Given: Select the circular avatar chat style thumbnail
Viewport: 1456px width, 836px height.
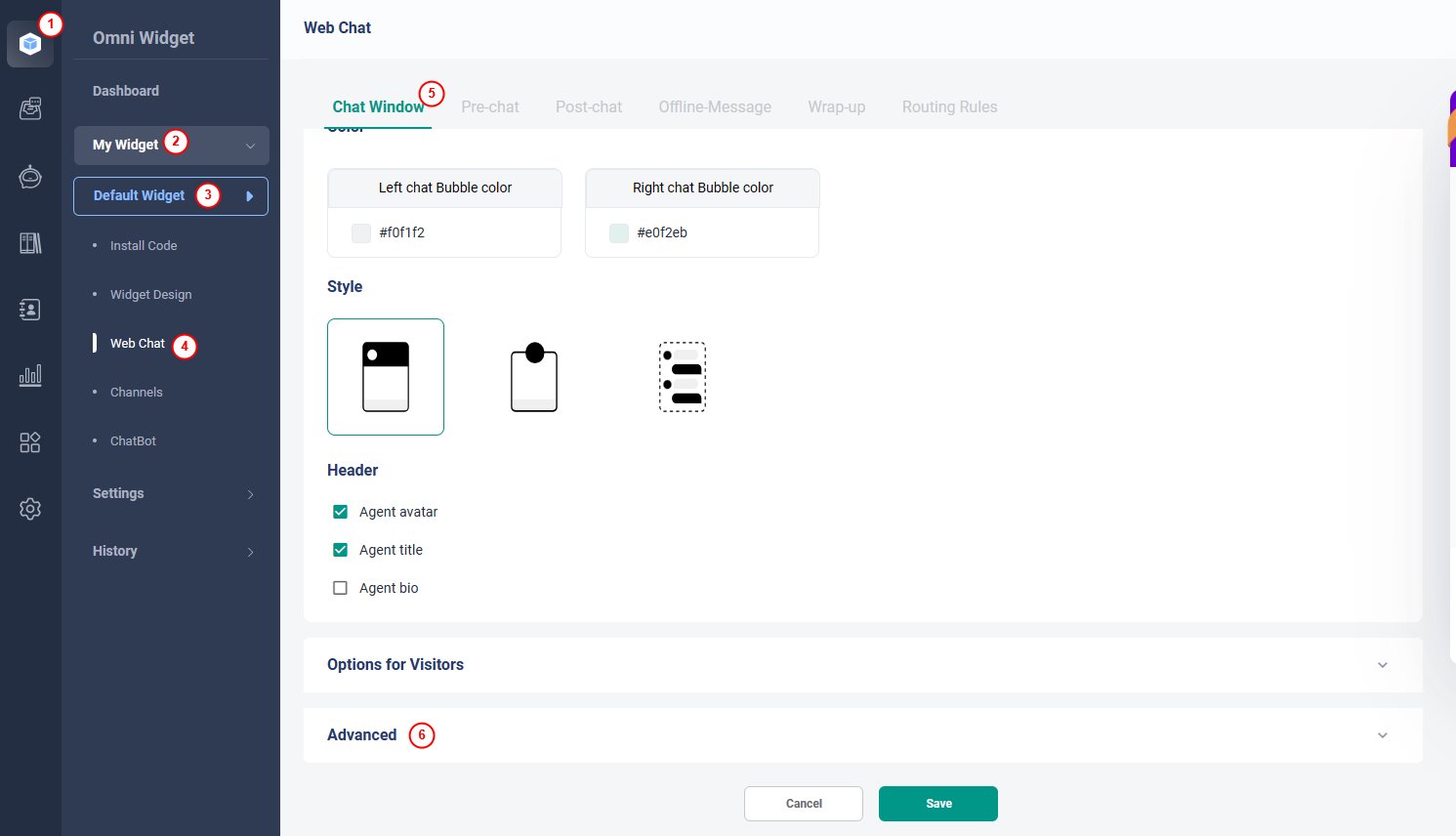Looking at the screenshot, I should (x=534, y=377).
